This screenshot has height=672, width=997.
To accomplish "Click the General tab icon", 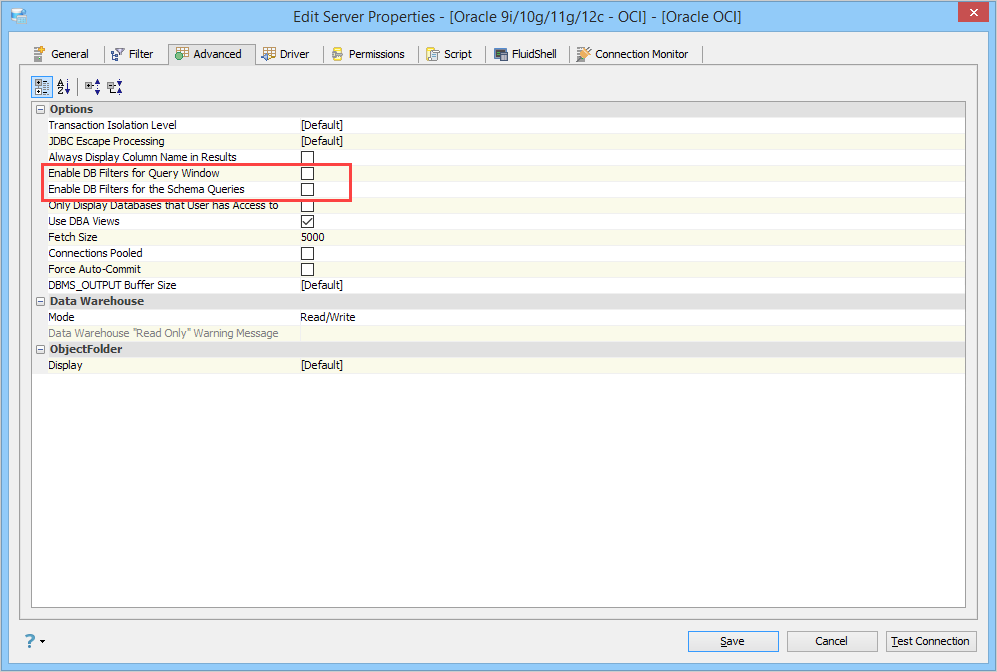I will (x=39, y=54).
